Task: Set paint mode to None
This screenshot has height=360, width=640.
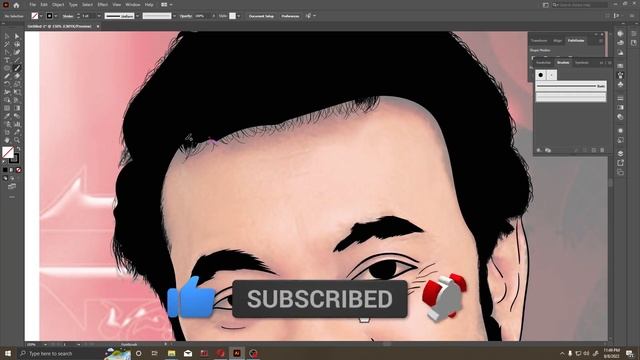Action: click(x=18, y=170)
